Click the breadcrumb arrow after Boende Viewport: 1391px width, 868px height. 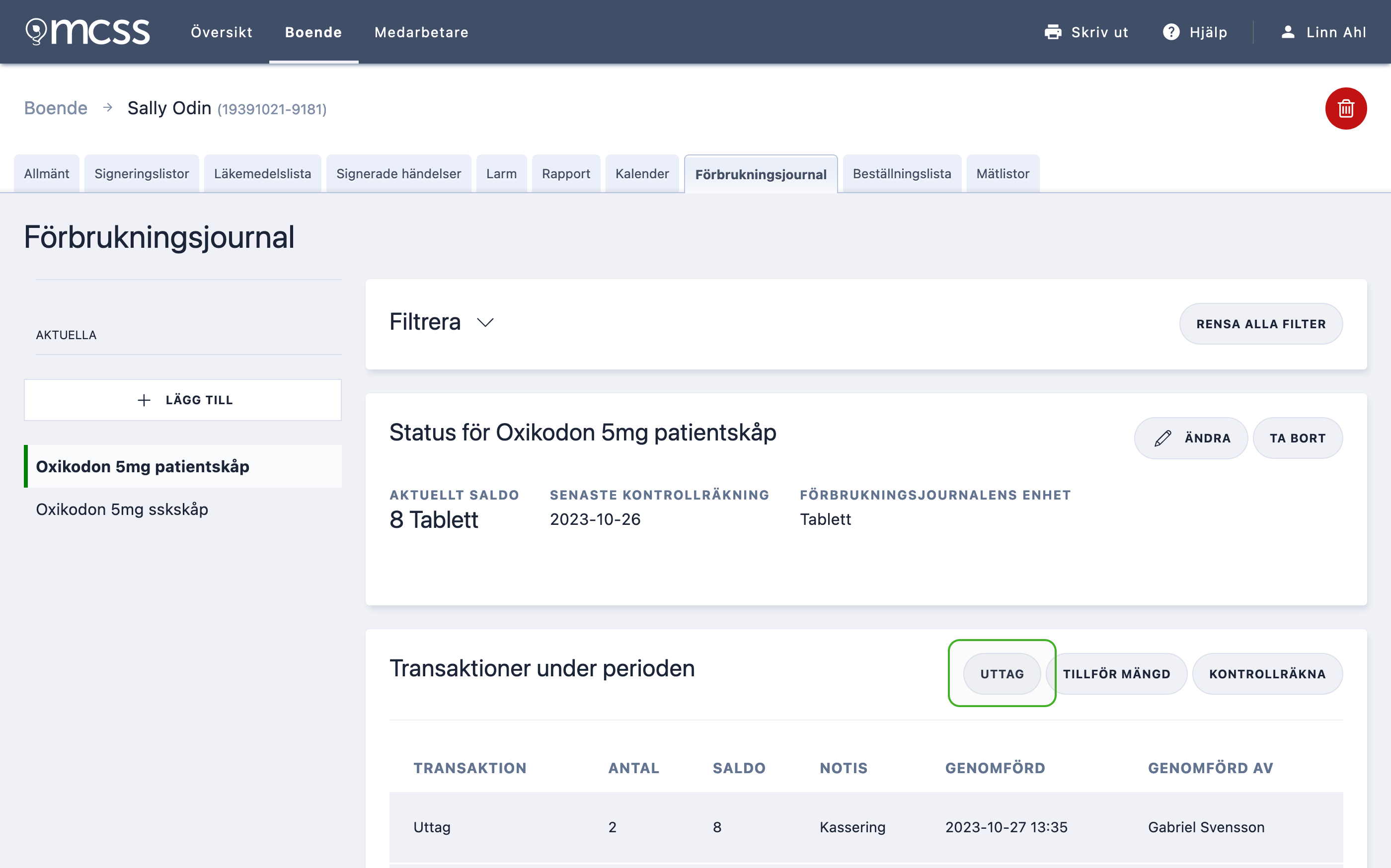point(107,108)
